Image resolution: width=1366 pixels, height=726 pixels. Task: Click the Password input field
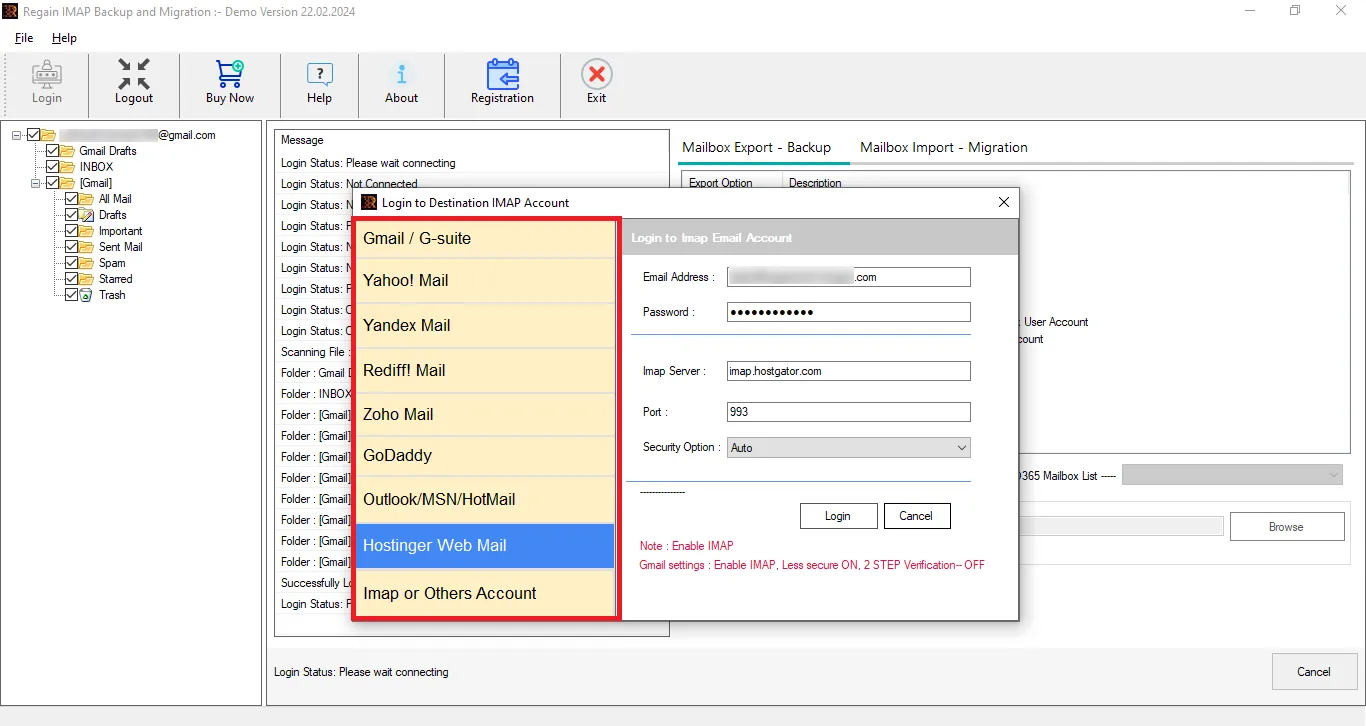[848, 312]
